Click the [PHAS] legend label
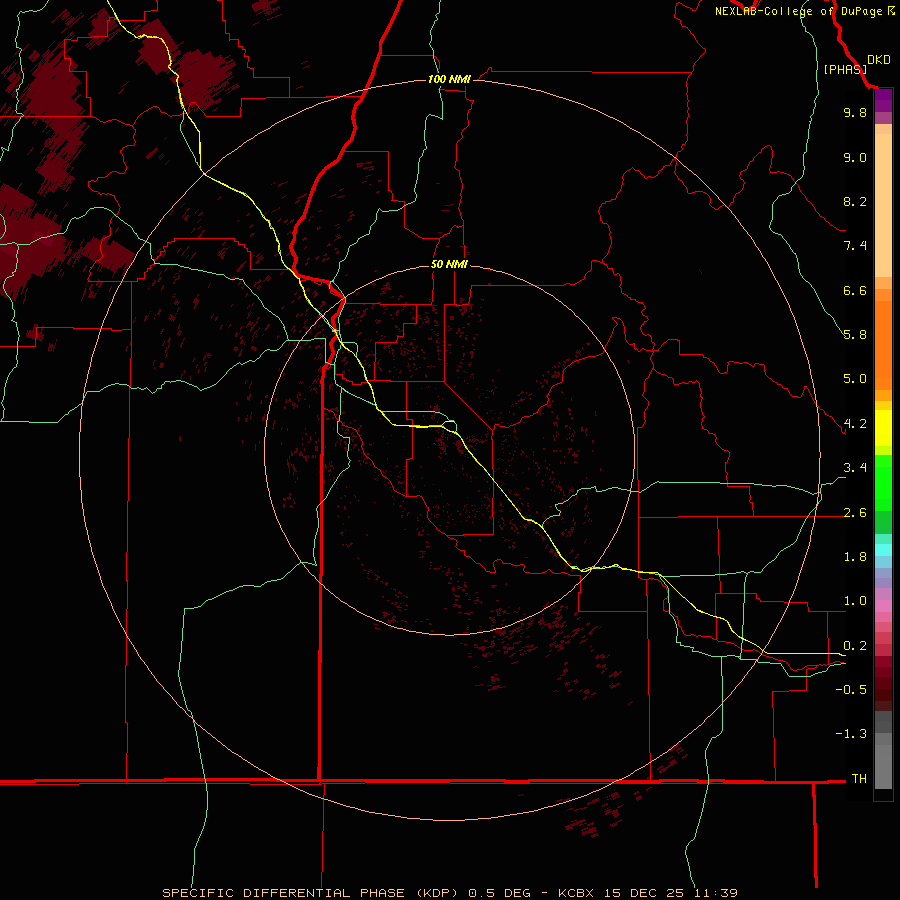The image size is (900, 900). pos(845,70)
